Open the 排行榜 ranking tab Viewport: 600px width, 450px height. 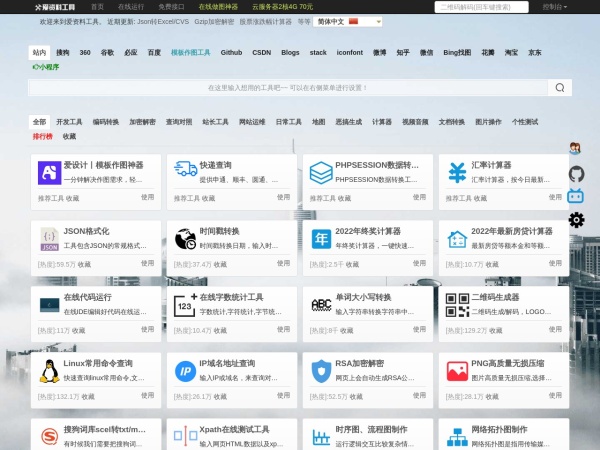(43, 136)
